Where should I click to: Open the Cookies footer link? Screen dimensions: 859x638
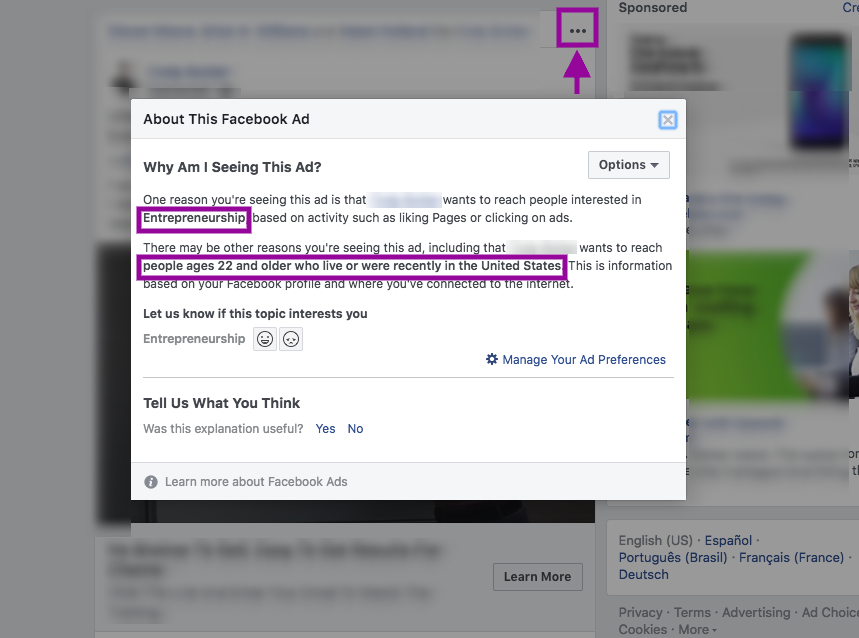pos(643,630)
